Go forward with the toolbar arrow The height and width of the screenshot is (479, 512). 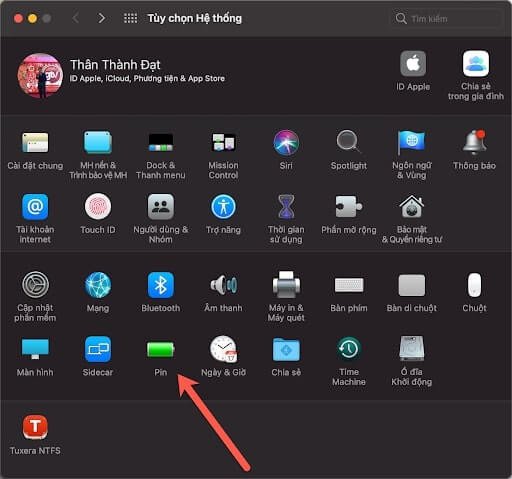(x=101, y=18)
